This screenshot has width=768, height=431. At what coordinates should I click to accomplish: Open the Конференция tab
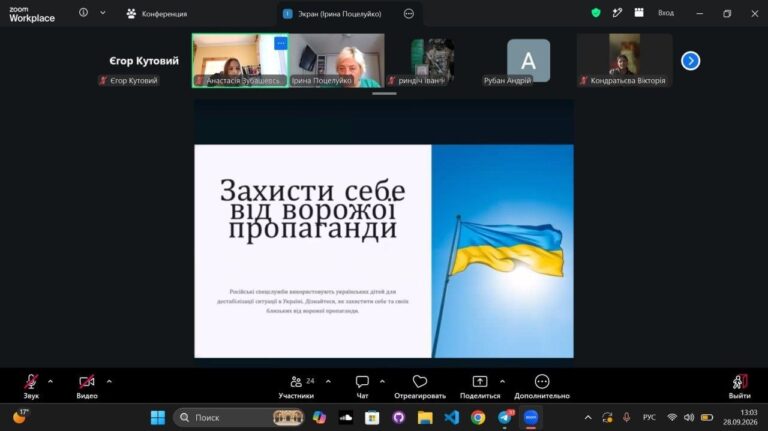click(x=157, y=14)
